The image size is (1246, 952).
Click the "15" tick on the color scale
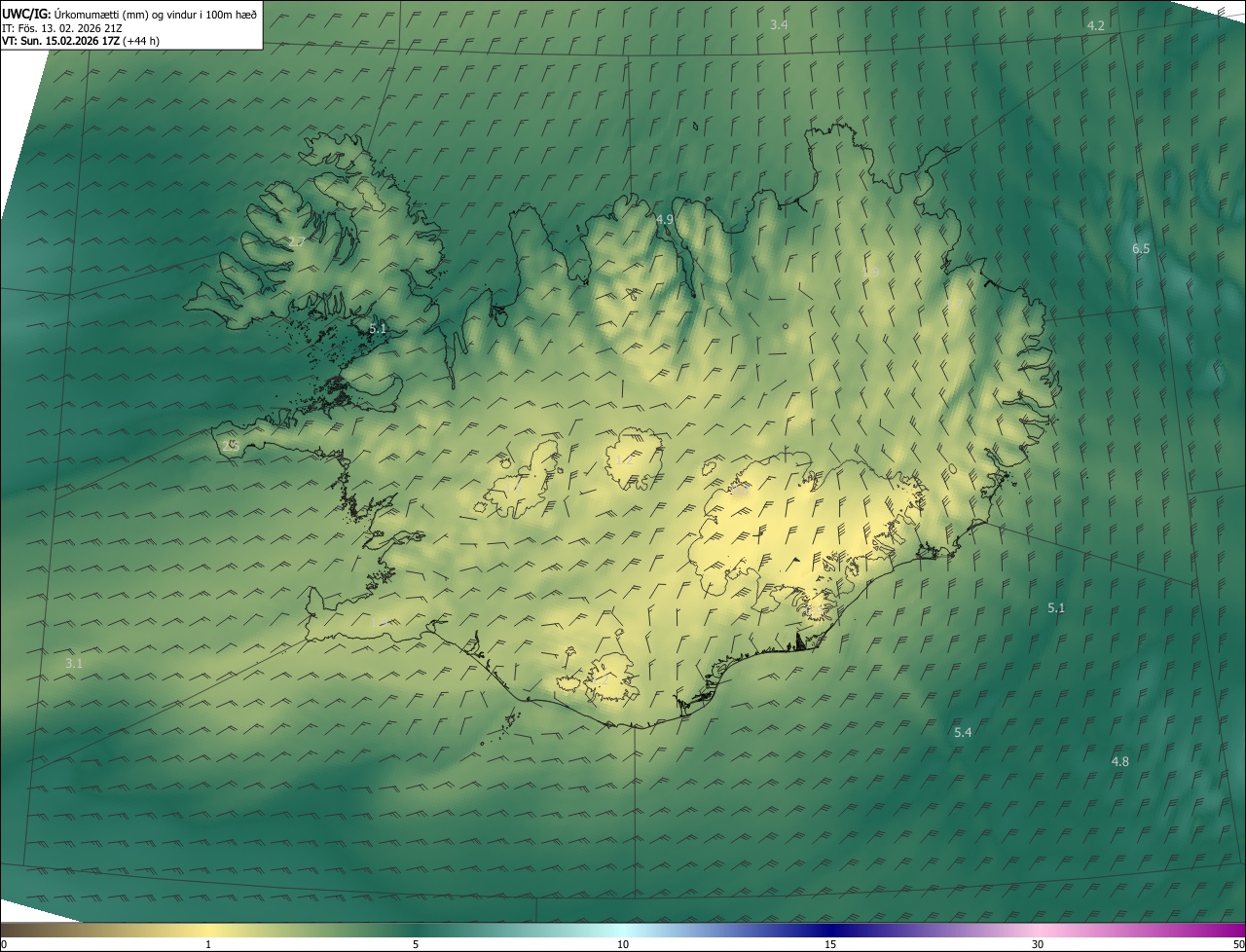[830, 944]
